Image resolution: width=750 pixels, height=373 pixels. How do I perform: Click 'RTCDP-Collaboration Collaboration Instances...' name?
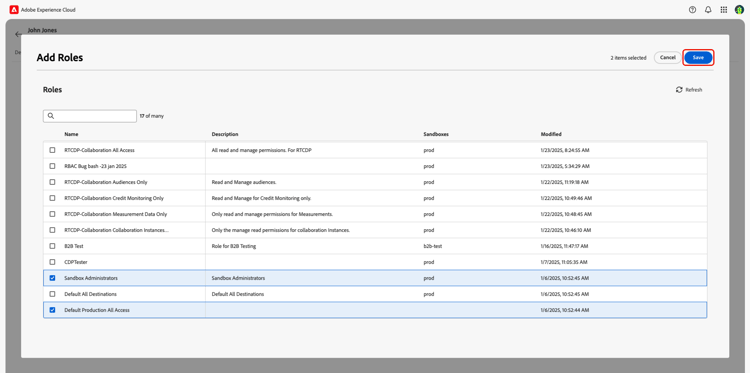pyautogui.click(x=116, y=230)
